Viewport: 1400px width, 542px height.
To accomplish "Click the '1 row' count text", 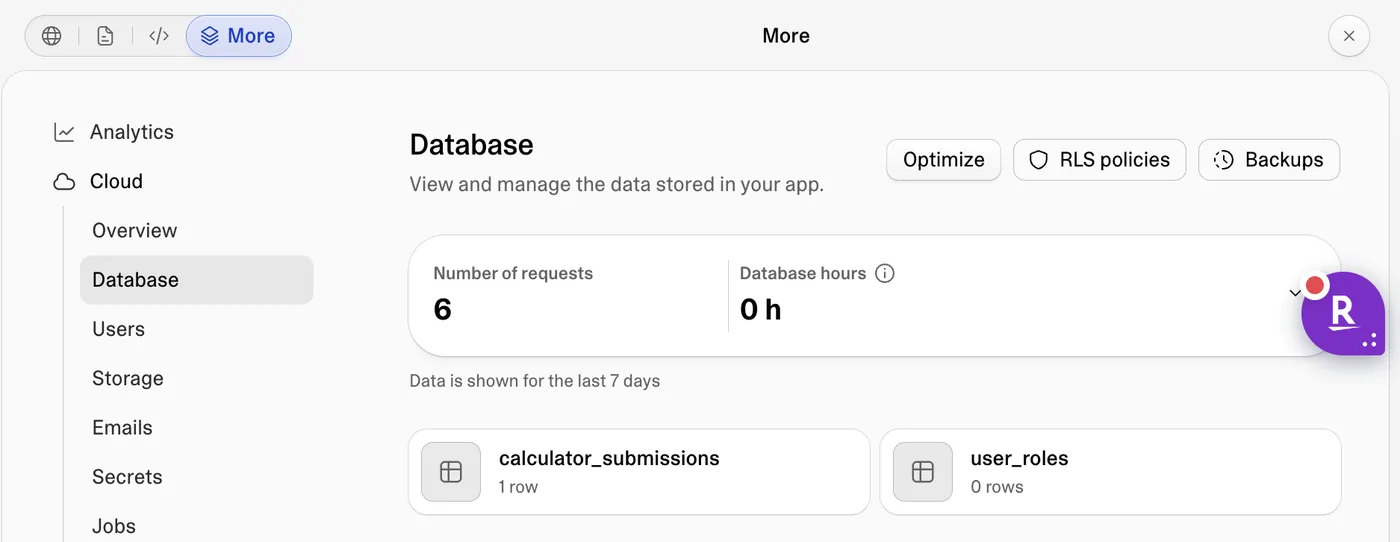I will (518, 487).
